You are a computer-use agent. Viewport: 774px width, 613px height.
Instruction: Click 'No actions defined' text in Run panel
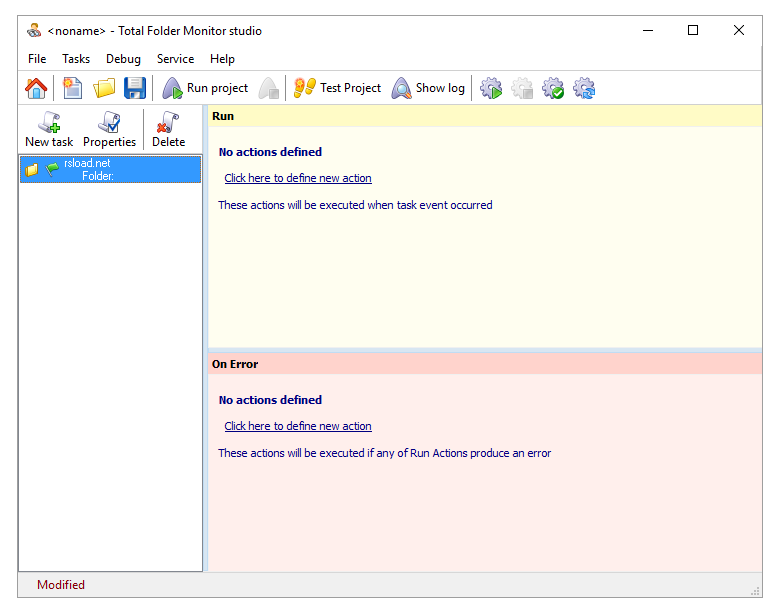pos(270,152)
